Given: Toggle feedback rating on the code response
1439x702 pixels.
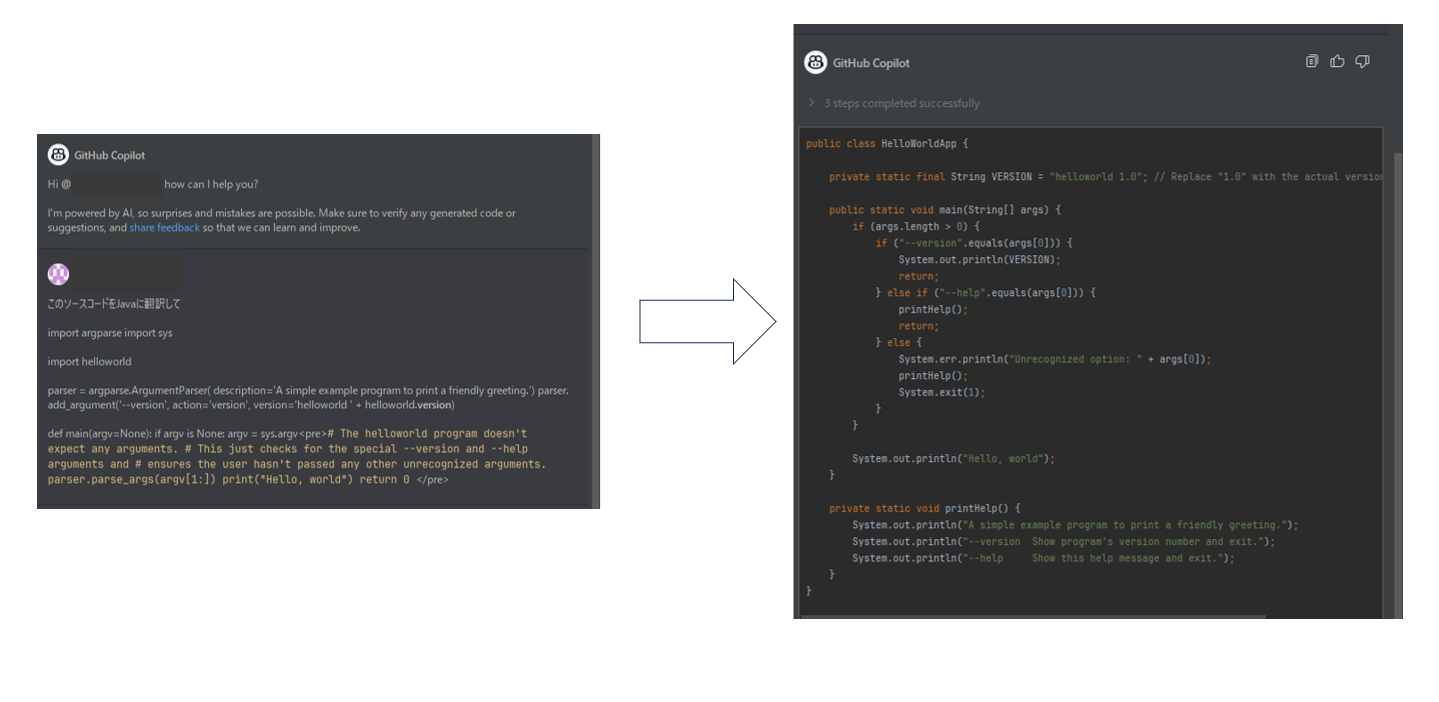Looking at the screenshot, I should (1337, 61).
